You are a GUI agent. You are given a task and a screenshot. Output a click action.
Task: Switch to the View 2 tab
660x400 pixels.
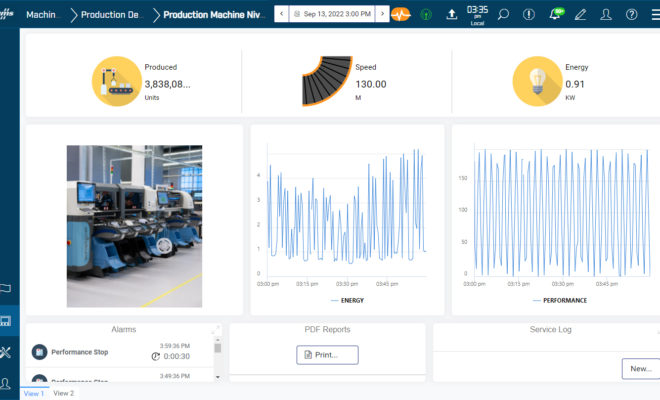pos(63,393)
